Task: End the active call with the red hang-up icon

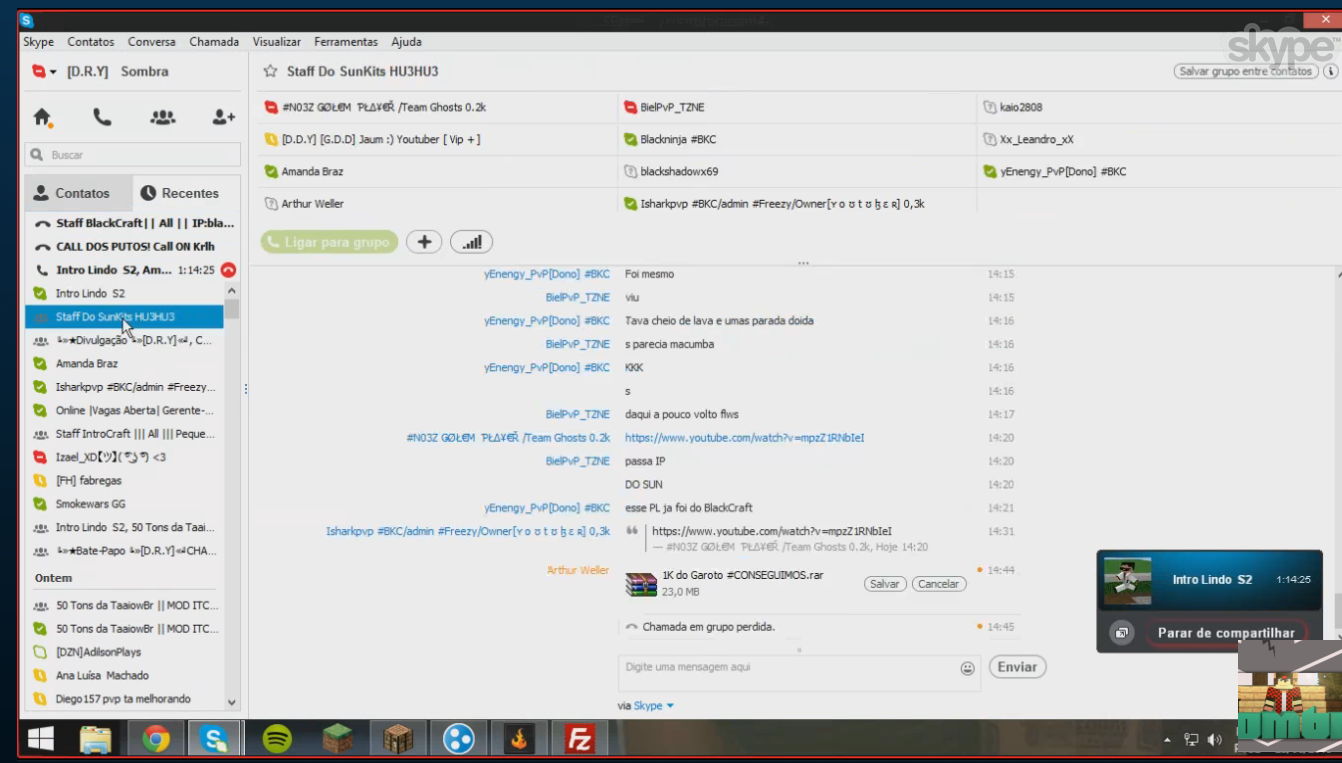Action: point(228,270)
